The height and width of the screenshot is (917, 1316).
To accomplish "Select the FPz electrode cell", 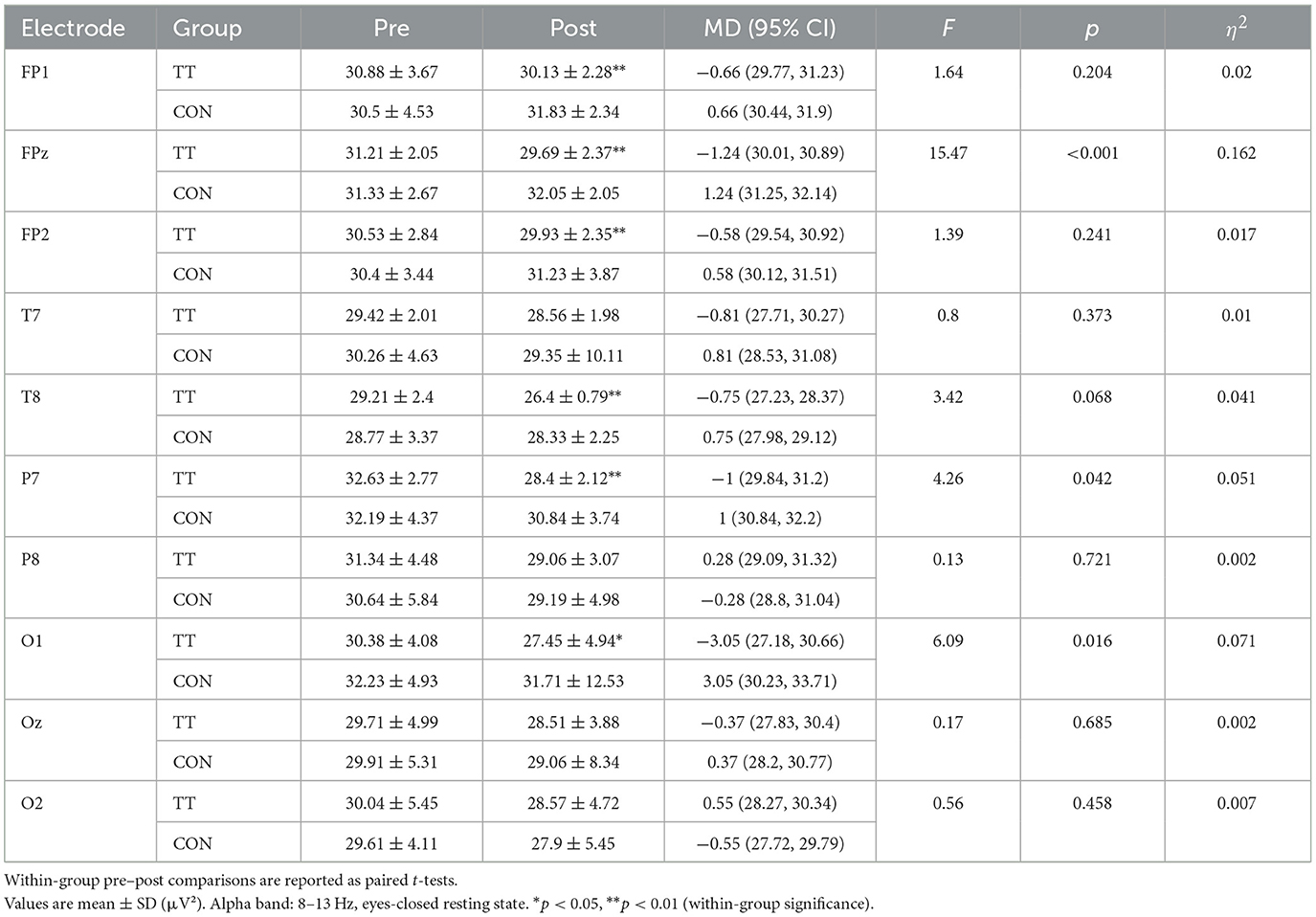I will click(34, 153).
